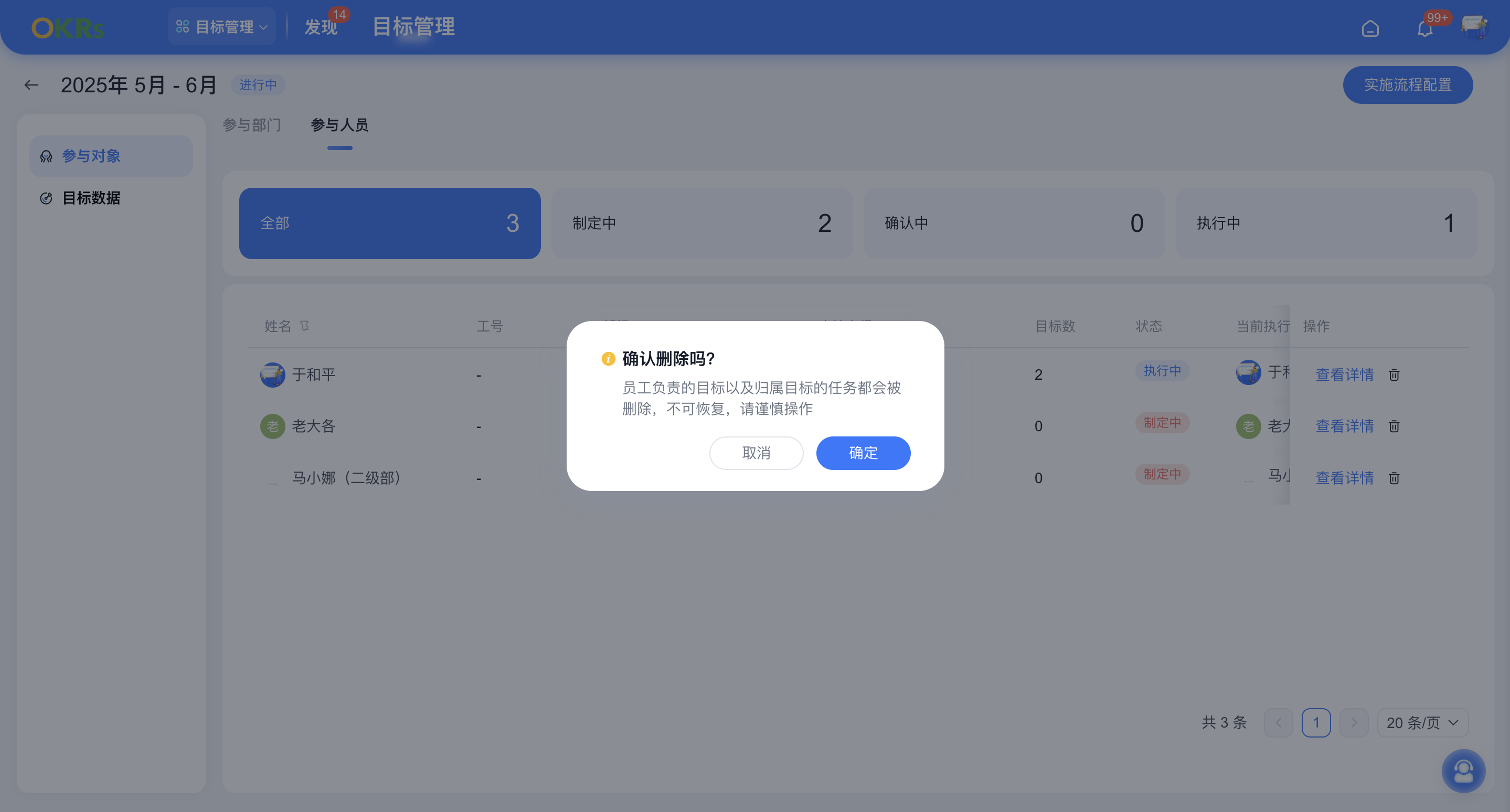The image size is (1510, 812).
Task: Open the 目标管理 dropdown in the top bar
Action: click(x=221, y=26)
